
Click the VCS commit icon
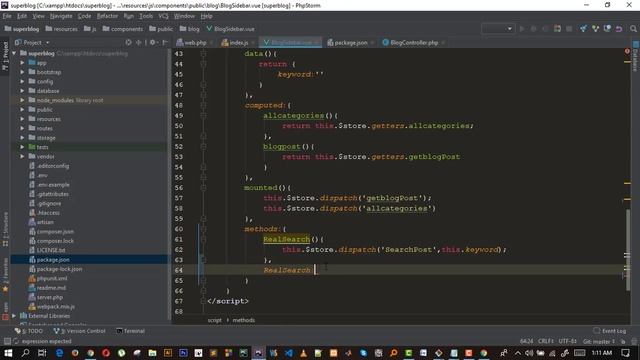click(596, 29)
